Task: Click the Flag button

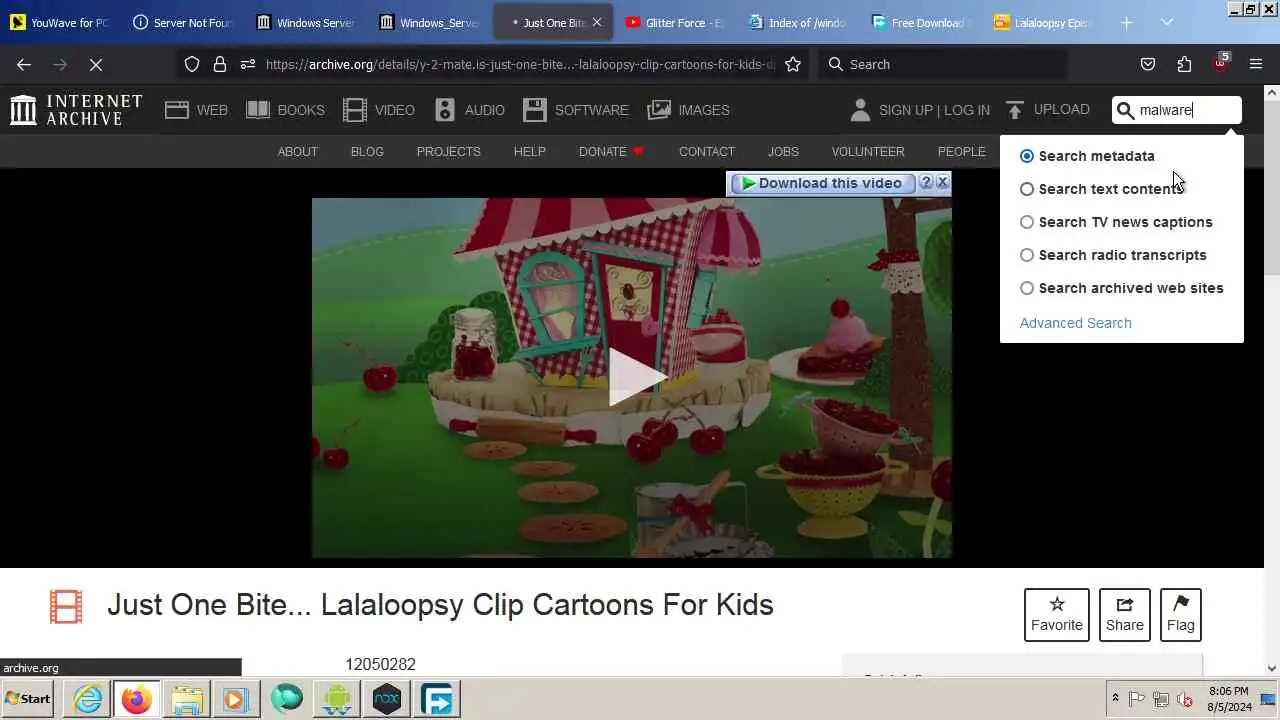Action: point(1181,615)
